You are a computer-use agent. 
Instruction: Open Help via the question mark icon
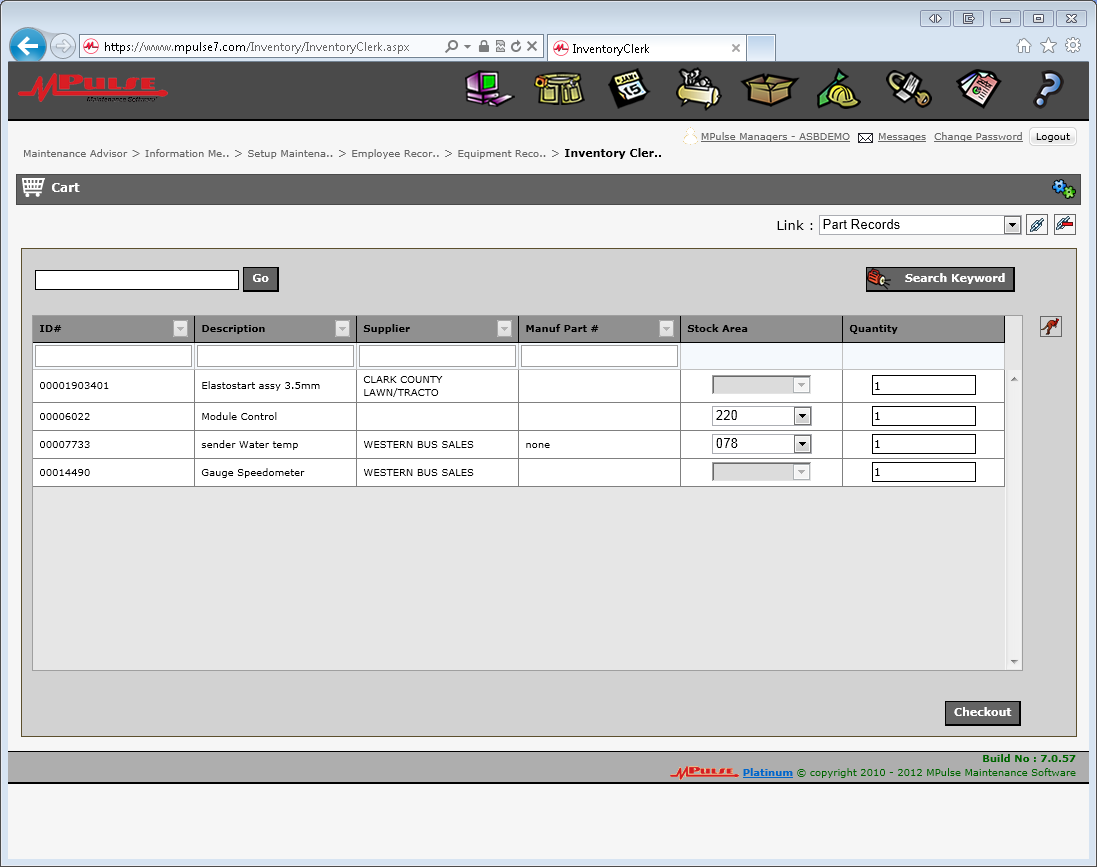tap(1047, 90)
